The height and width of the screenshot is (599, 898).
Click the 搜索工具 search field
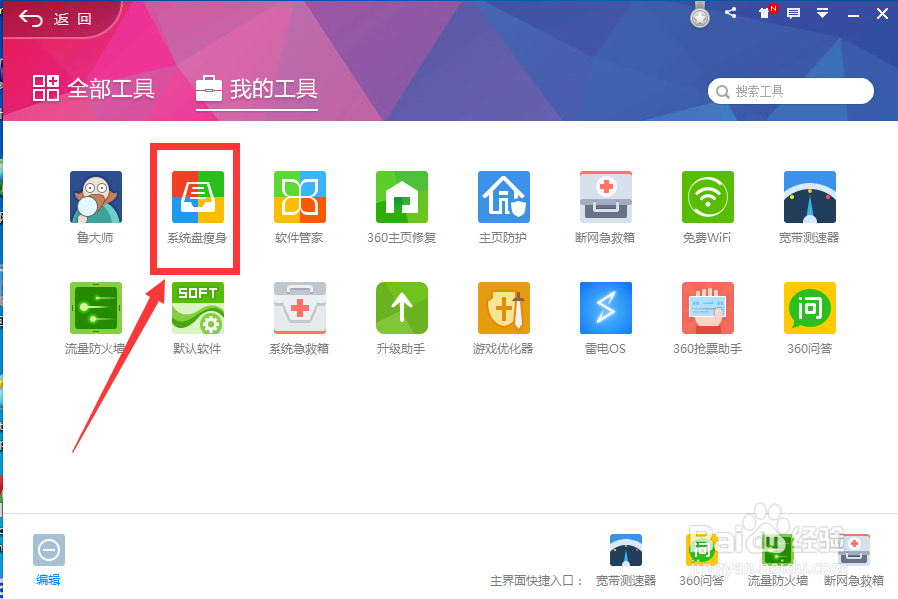click(790, 91)
